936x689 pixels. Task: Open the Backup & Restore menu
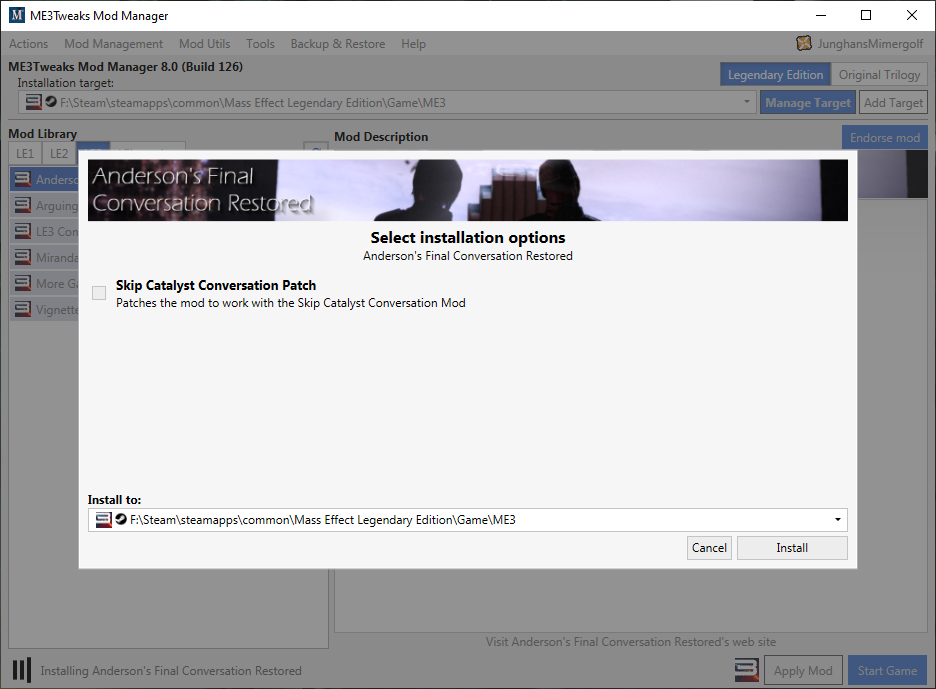pyautogui.click(x=338, y=44)
